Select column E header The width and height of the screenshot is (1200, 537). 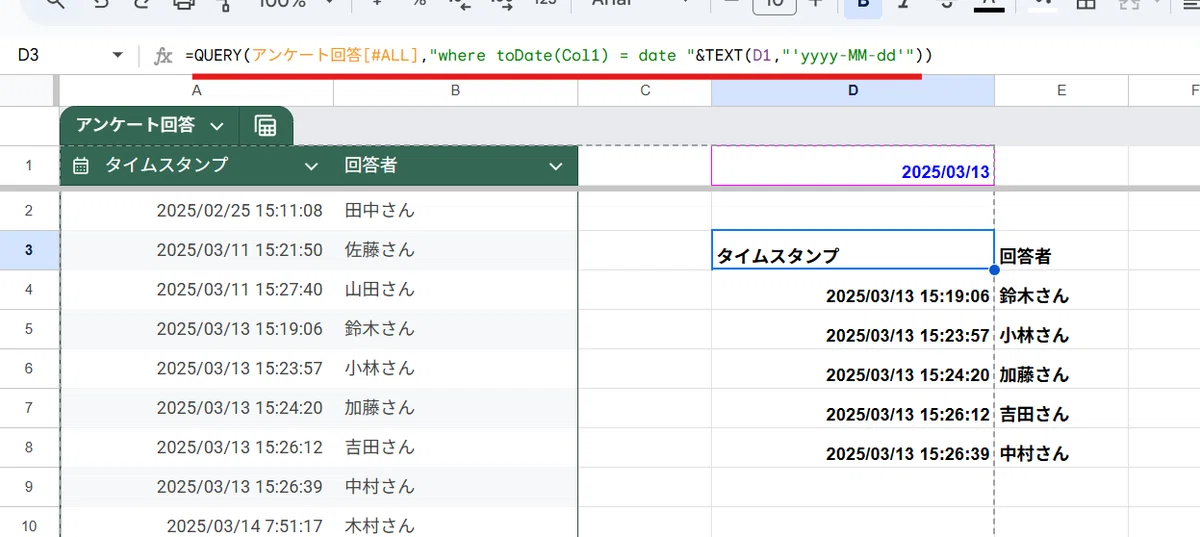tap(1061, 90)
